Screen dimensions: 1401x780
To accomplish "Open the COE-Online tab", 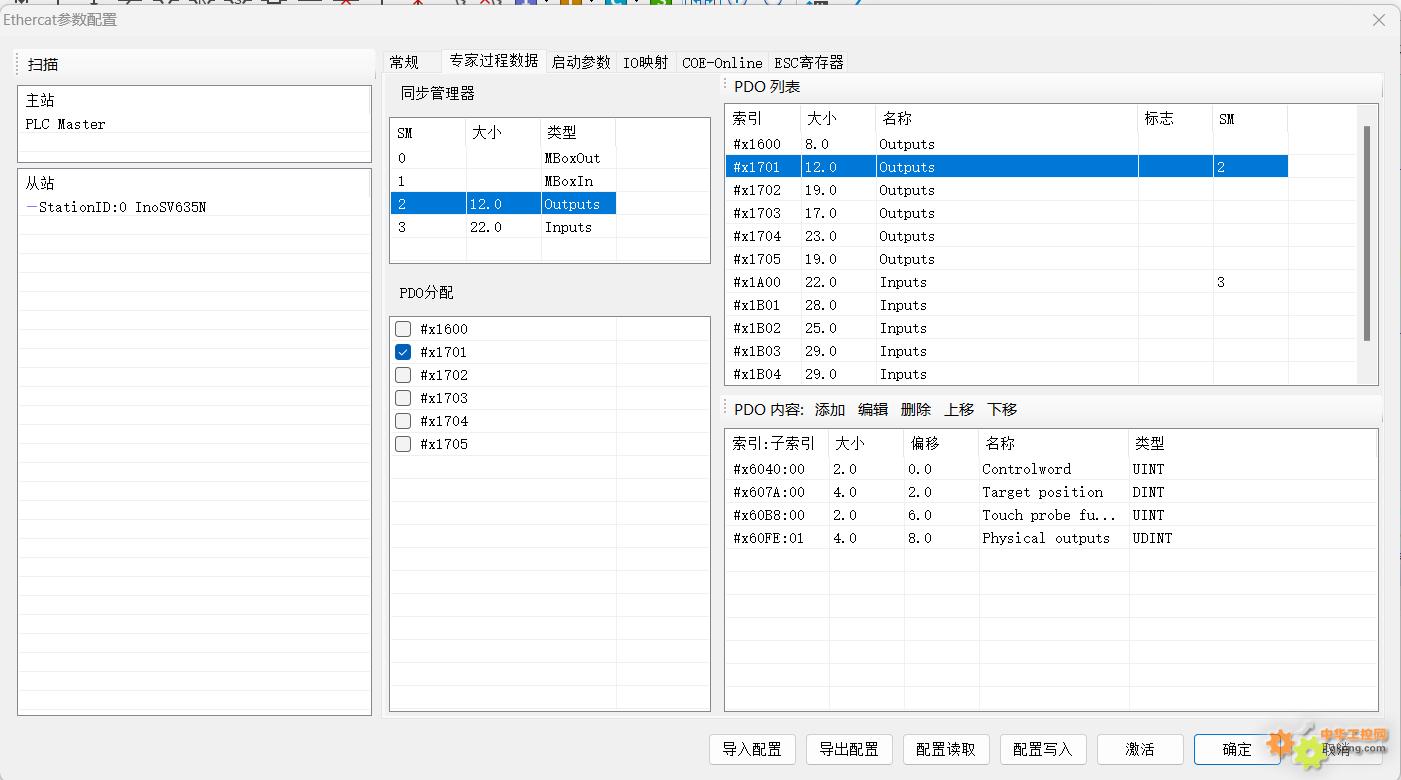I will pos(722,62).
